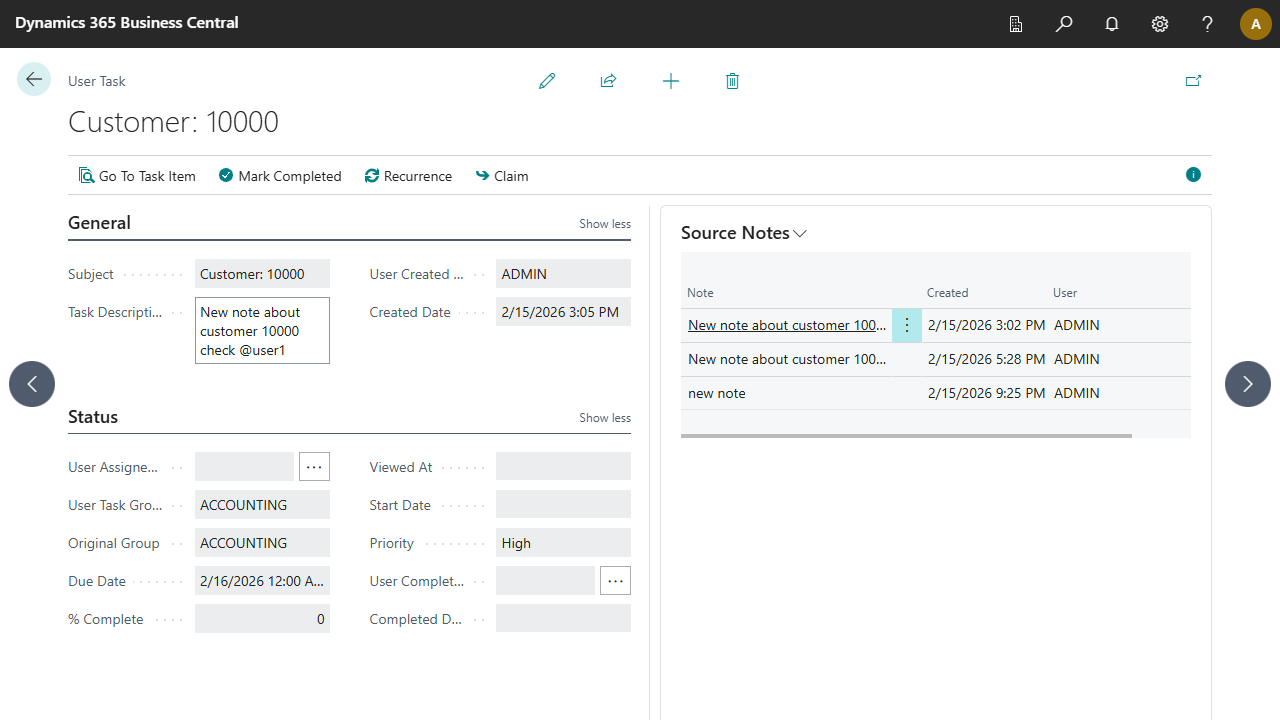This screenshot has width=1280, height=720.
Task: Open page in new window icon
Action: (1193, 81)
